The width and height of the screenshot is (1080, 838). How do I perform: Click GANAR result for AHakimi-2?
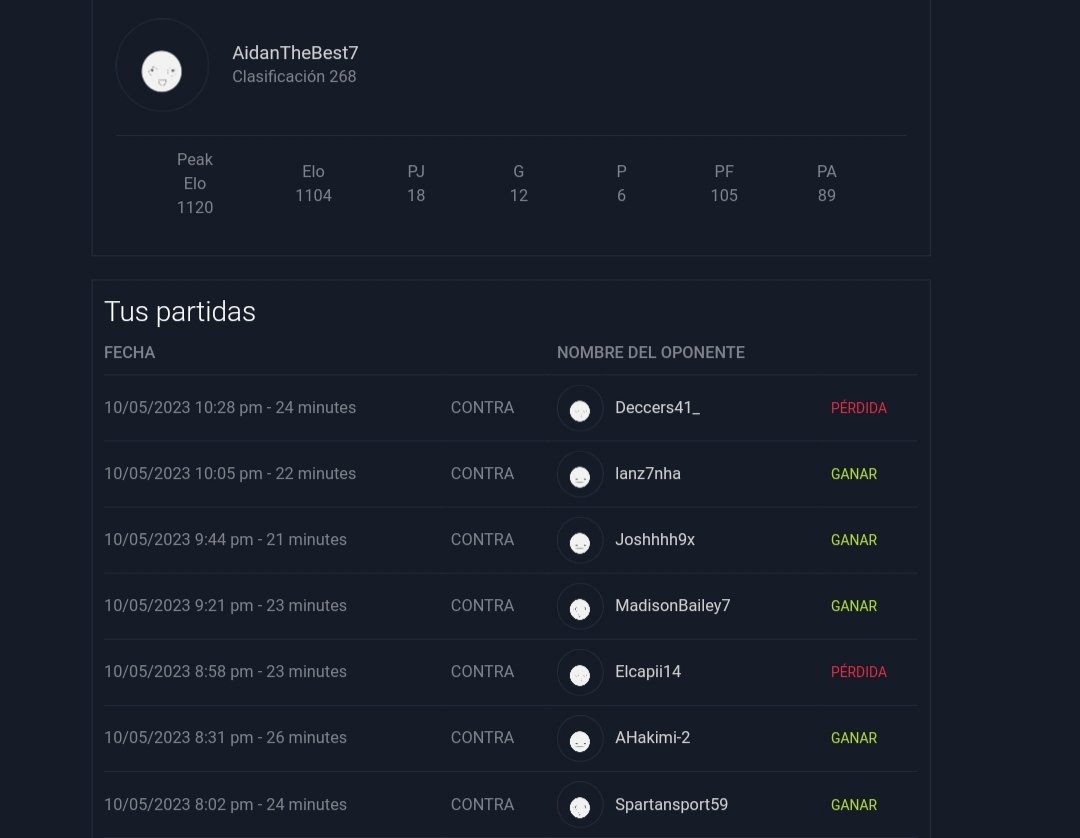tap(853, 737)
